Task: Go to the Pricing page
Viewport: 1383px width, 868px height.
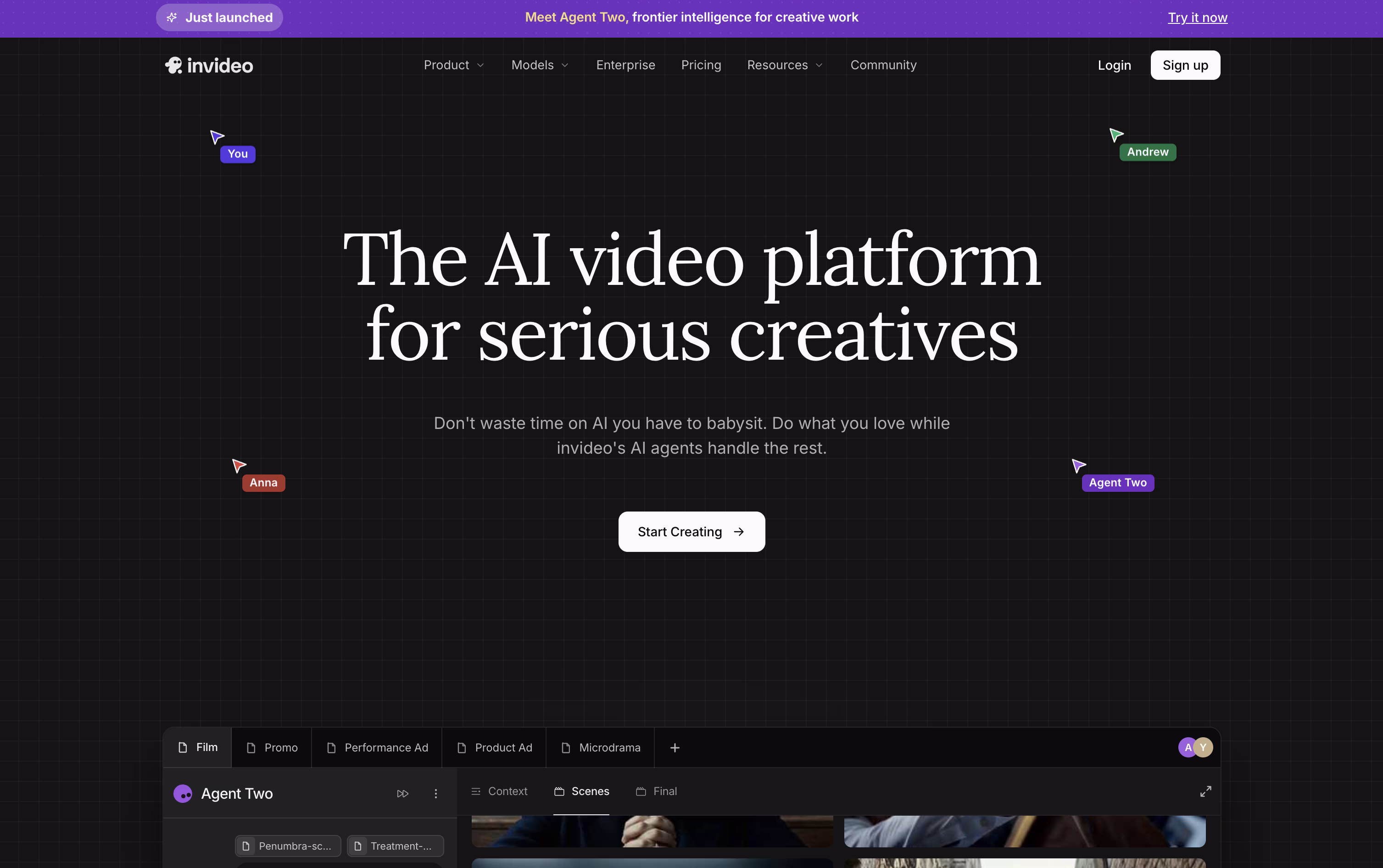Action: 700,65
